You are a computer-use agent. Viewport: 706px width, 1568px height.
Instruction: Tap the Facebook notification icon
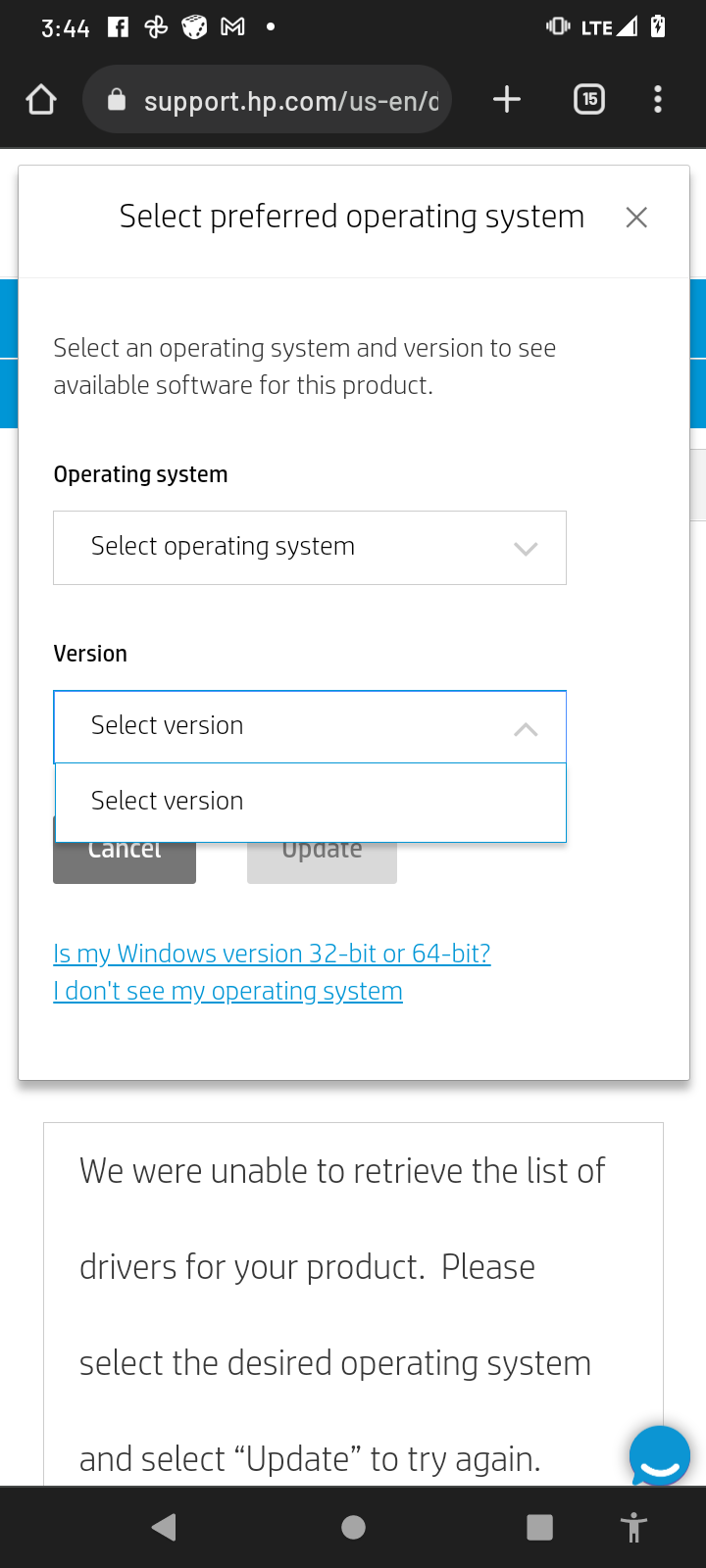tap(118, 26)
